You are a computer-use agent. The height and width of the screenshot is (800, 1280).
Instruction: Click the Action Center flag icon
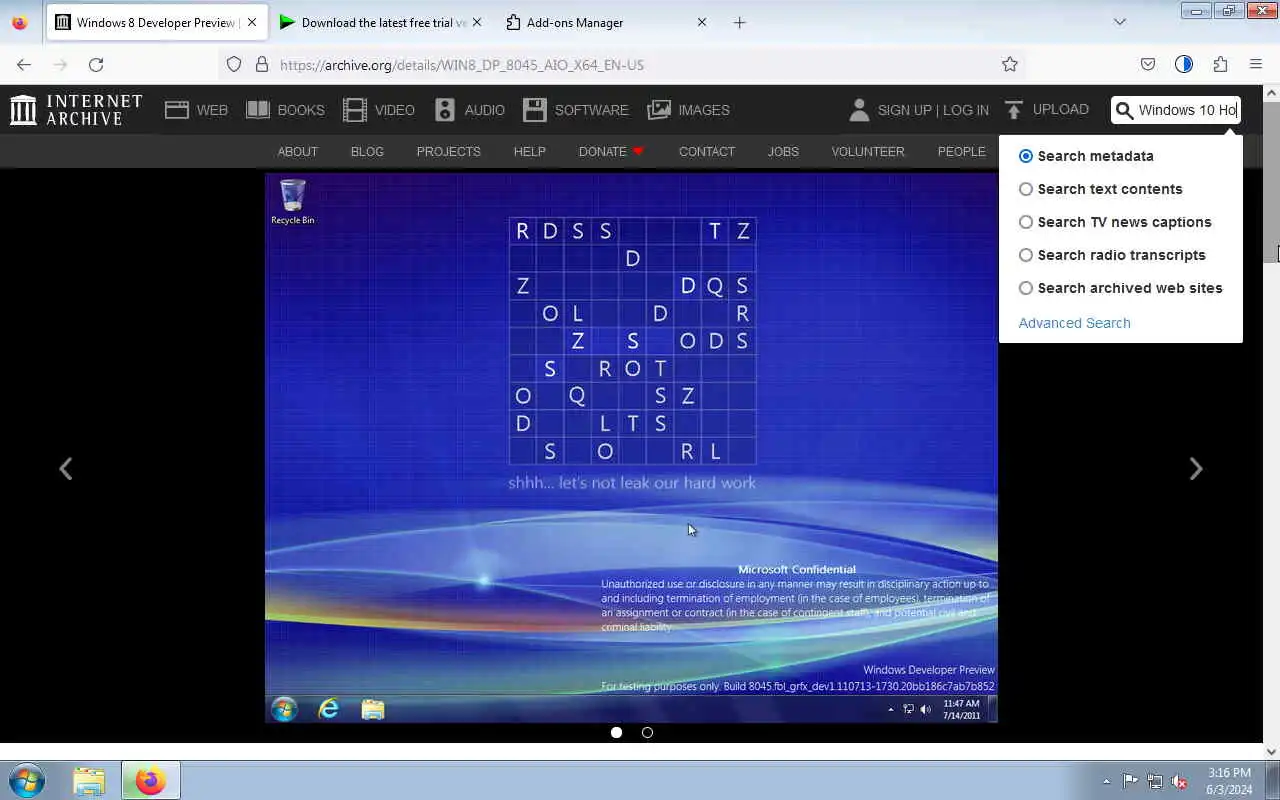pos(1130,781)
